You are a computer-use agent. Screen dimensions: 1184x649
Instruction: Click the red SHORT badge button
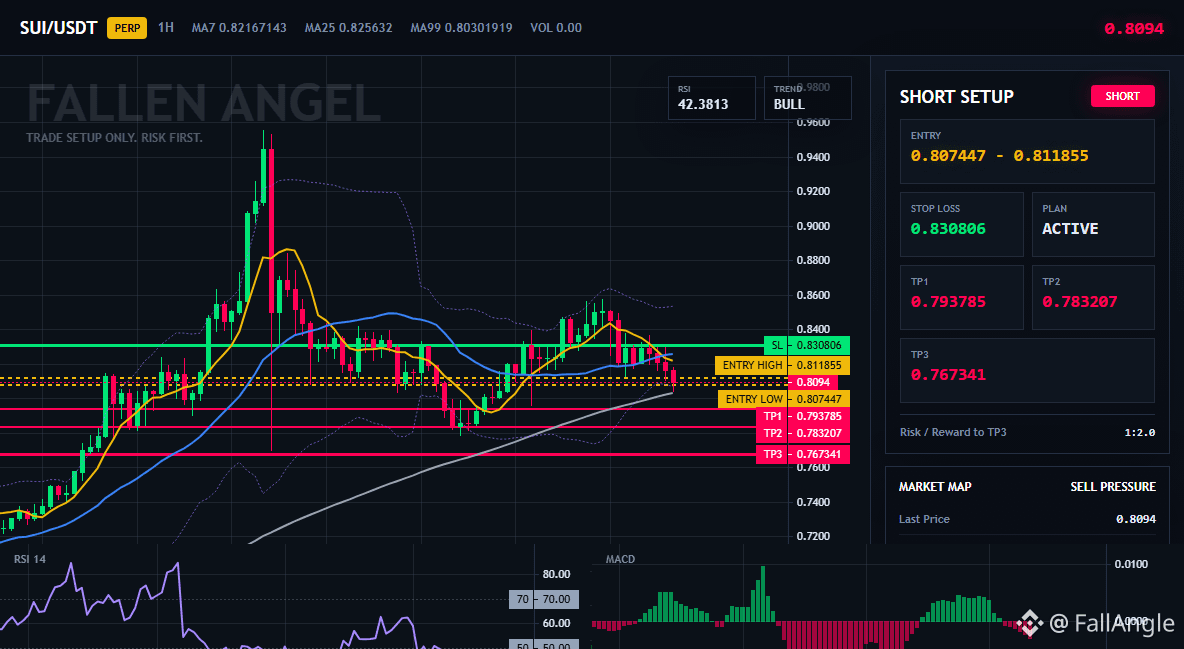pos(1123,96)
